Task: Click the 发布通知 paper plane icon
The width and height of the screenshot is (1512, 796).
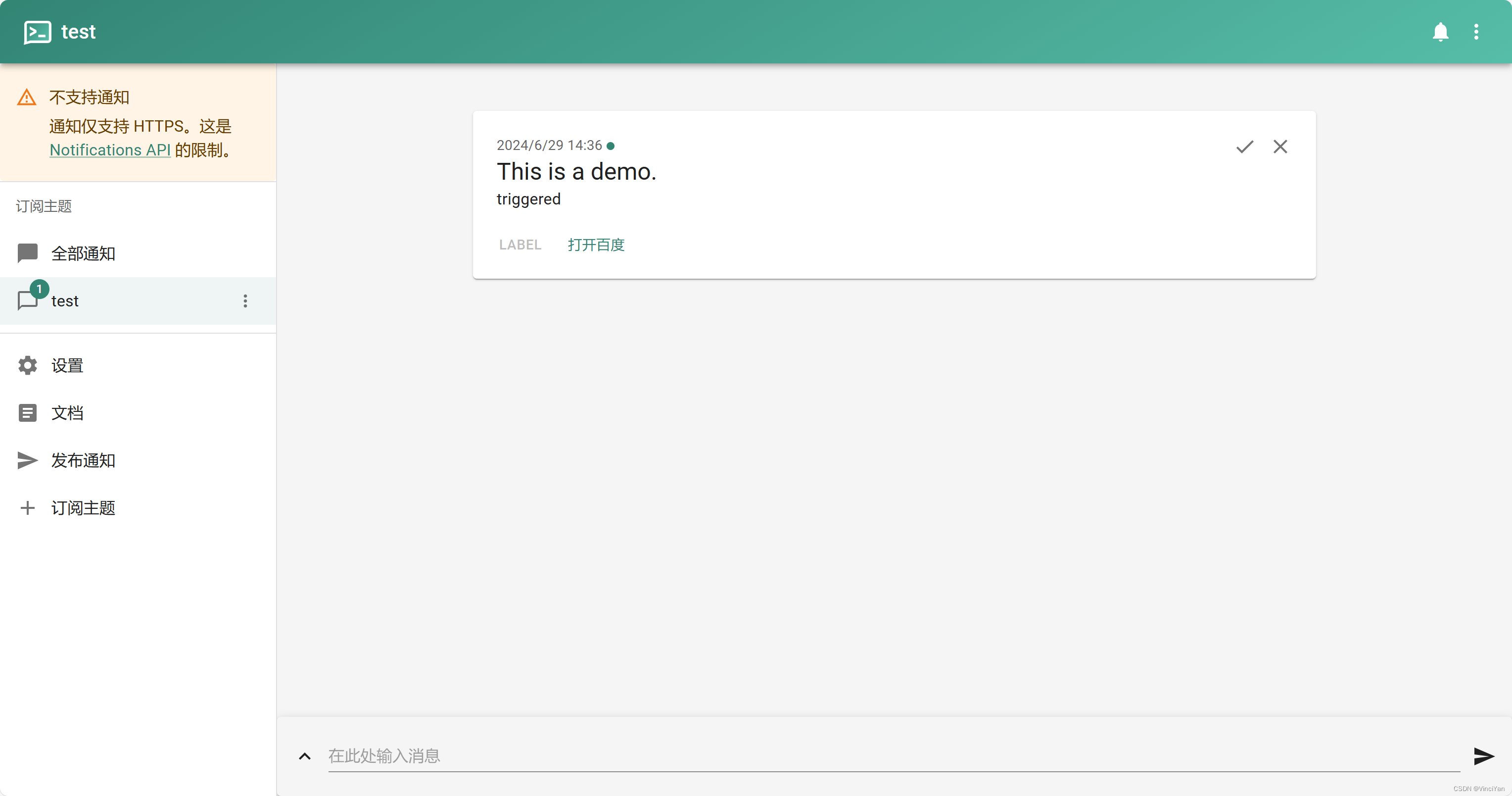Action: click(x=27, y=460)
